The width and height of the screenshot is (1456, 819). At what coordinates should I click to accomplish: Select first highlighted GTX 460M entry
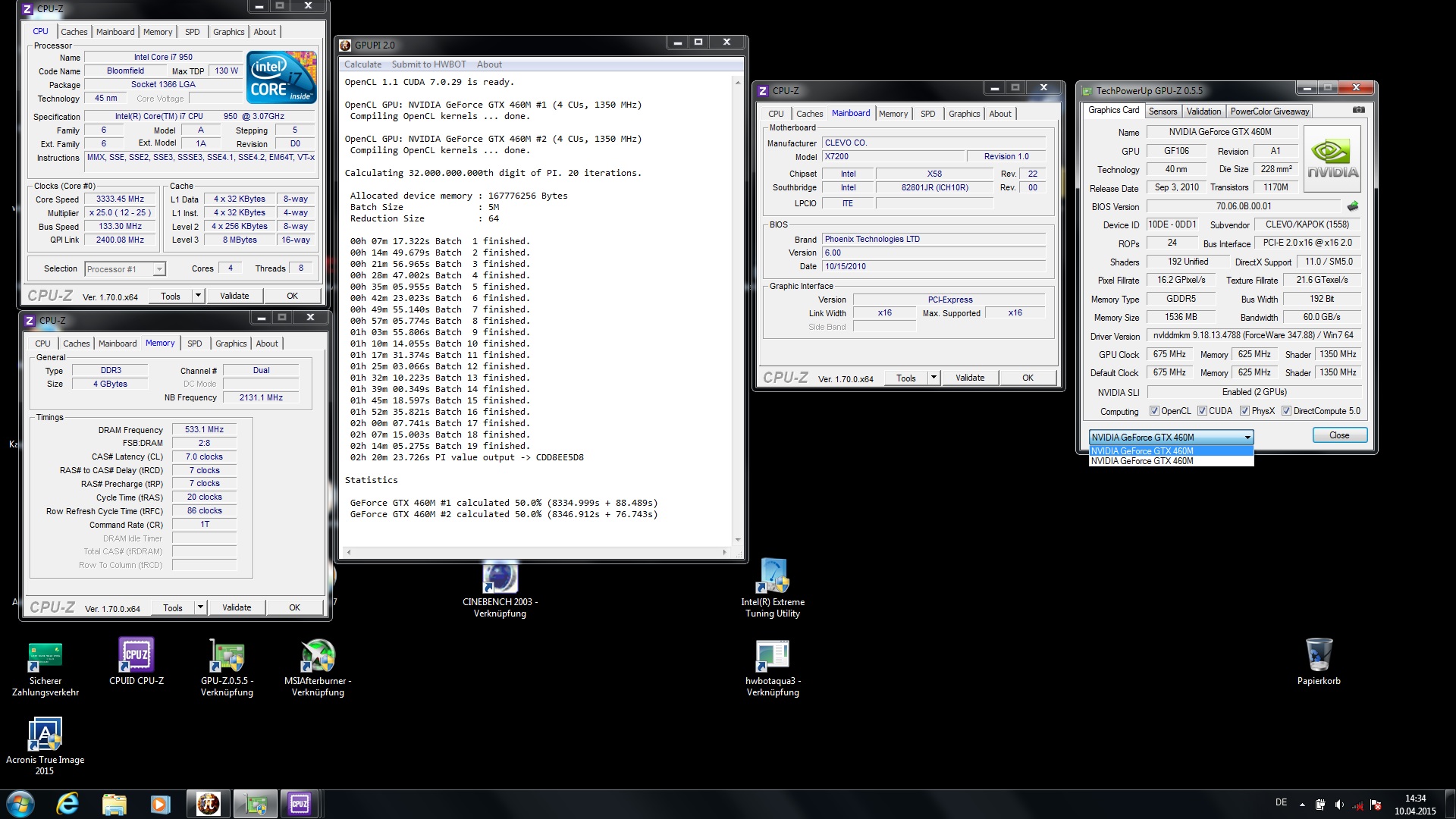tap(1171, 451)
